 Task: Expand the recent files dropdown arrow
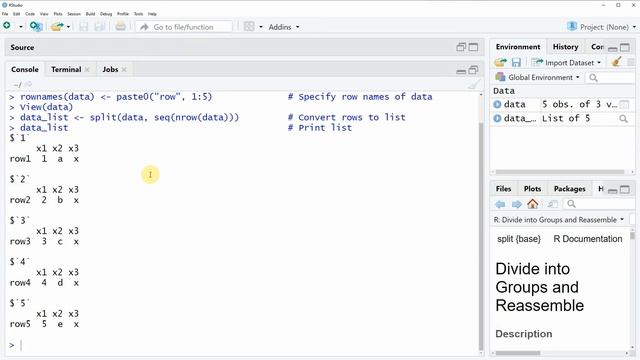click(x=68, y=27)
